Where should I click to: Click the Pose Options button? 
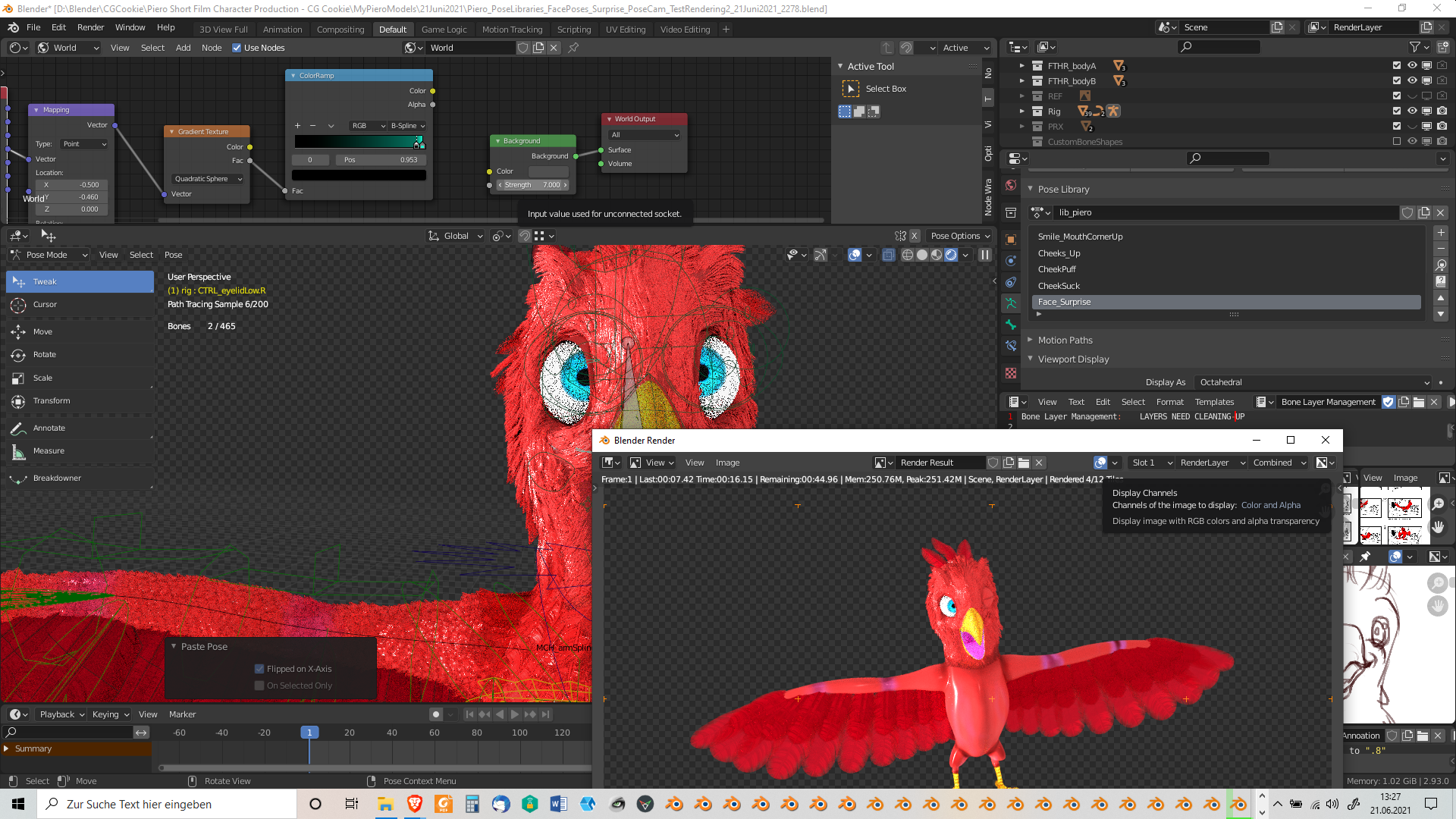(x=960, y=236)
